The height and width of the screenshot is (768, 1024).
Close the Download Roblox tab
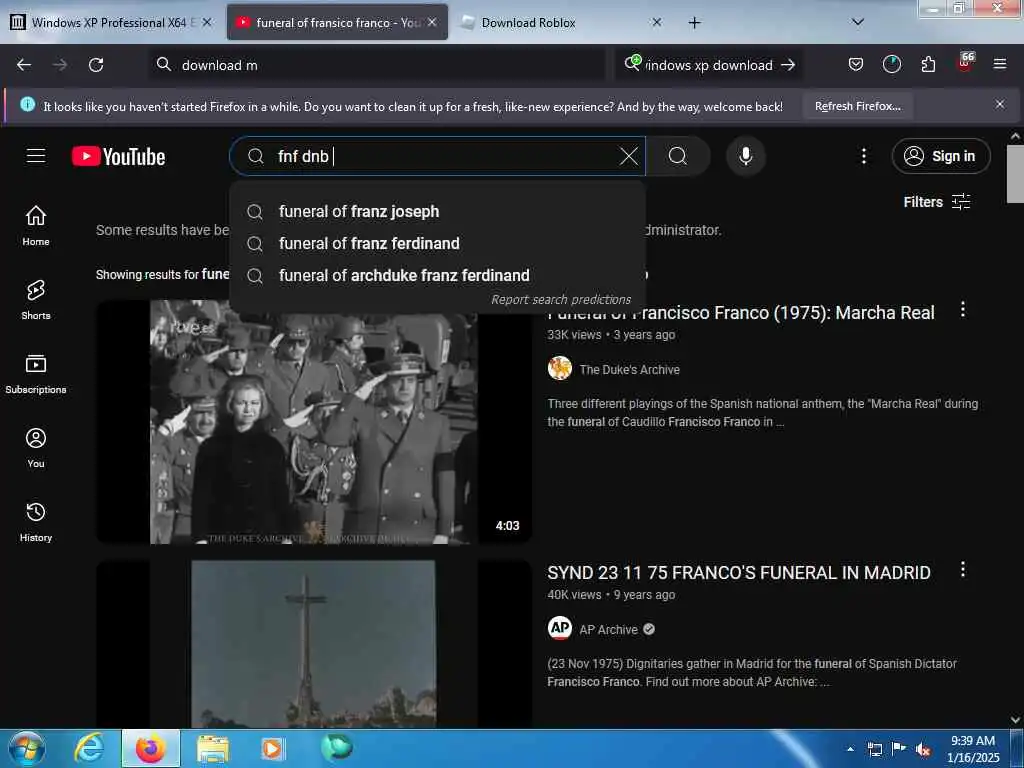[x=657, y=22]
